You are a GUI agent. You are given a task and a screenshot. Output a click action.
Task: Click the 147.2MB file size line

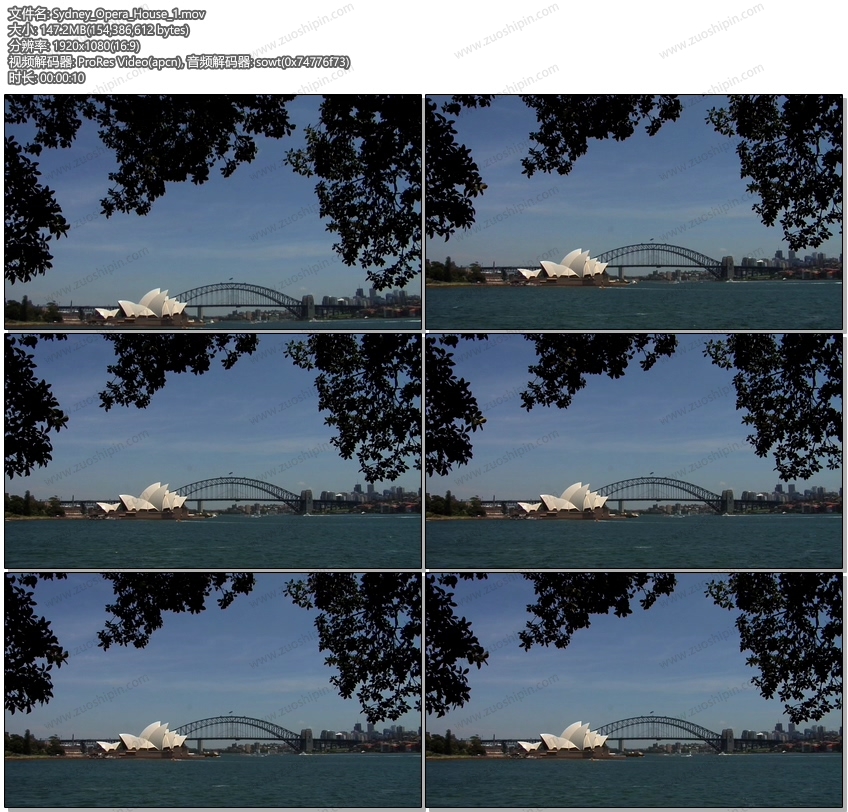pyautogui.click(x=98, y=30)
